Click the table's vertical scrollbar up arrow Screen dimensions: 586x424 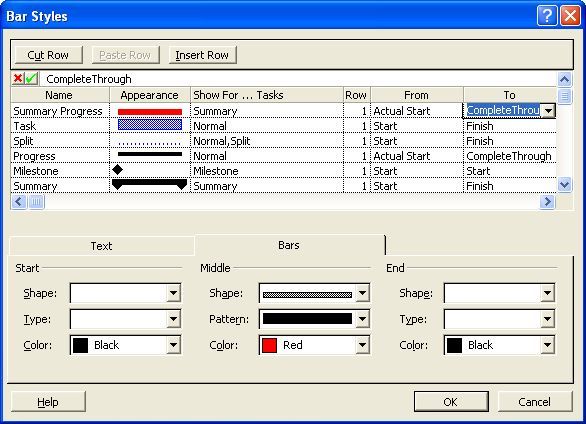564,79
